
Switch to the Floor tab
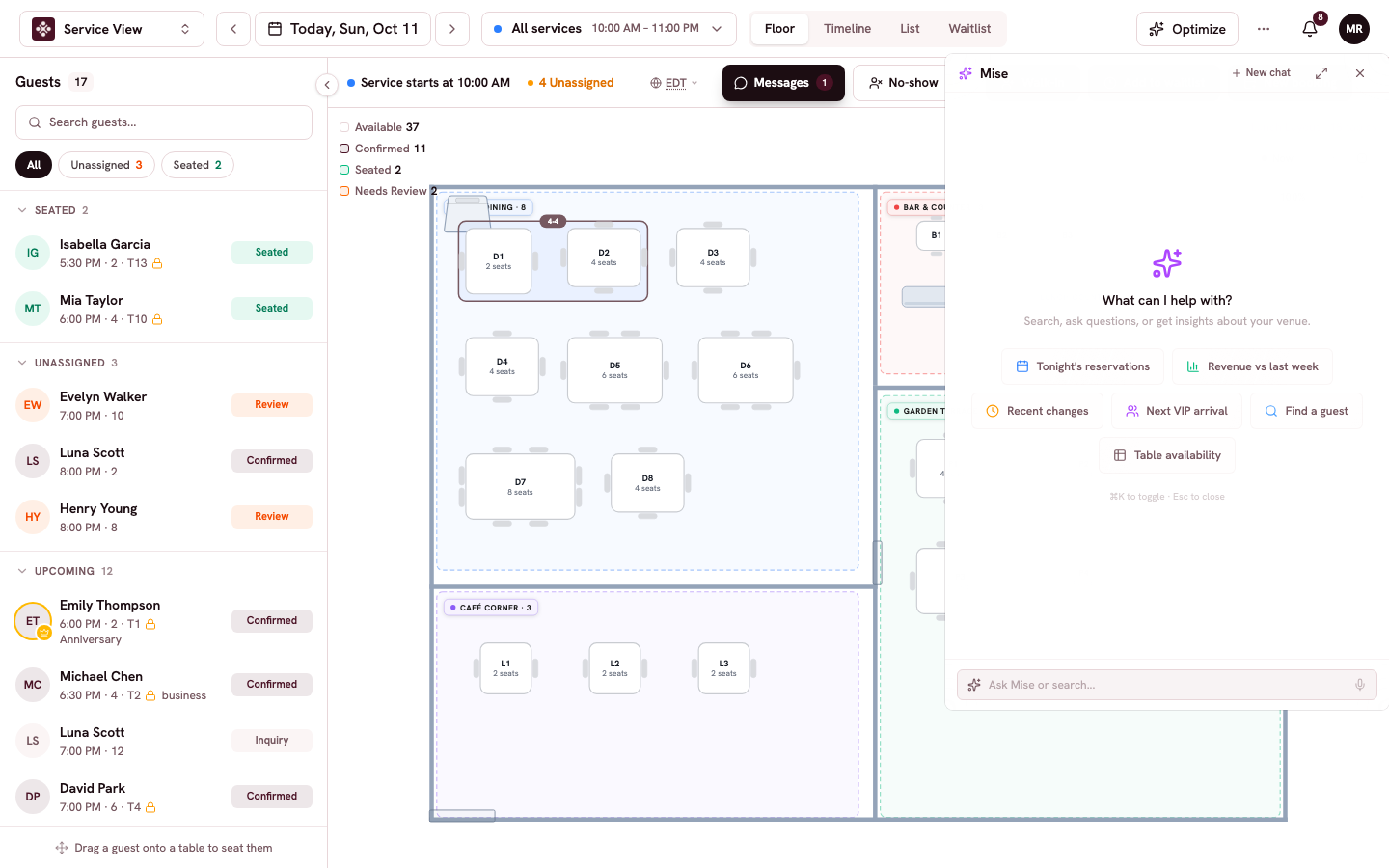pyautogui.click(x=779, y=29)
